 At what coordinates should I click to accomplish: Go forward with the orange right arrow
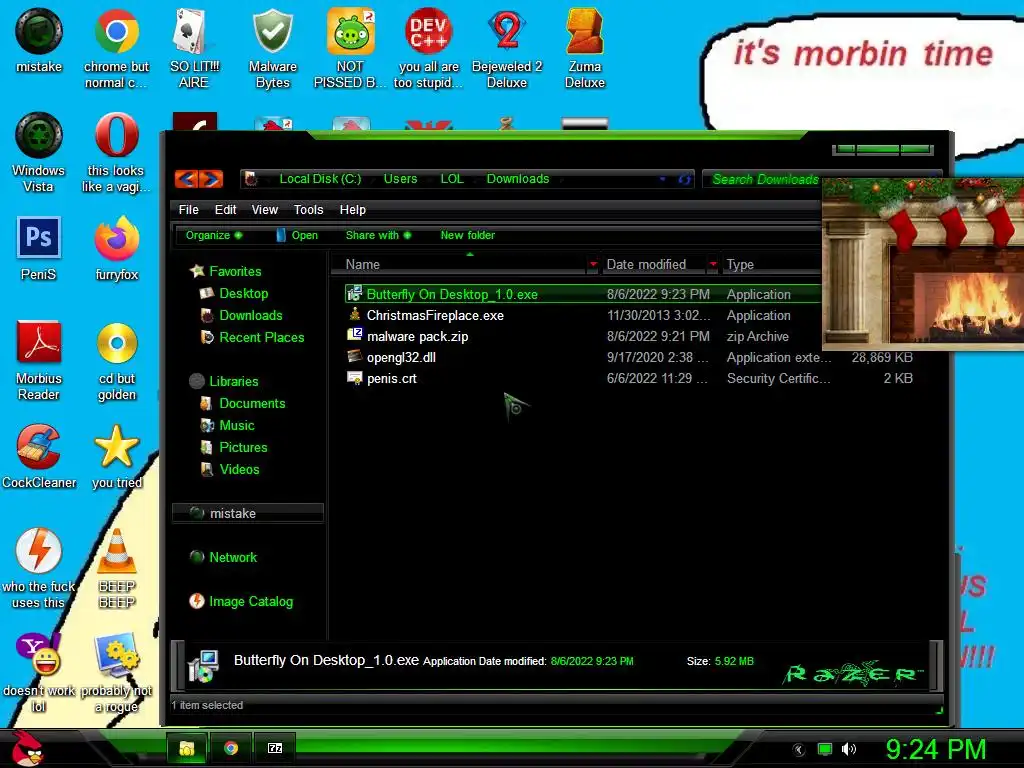pos(211,178)
